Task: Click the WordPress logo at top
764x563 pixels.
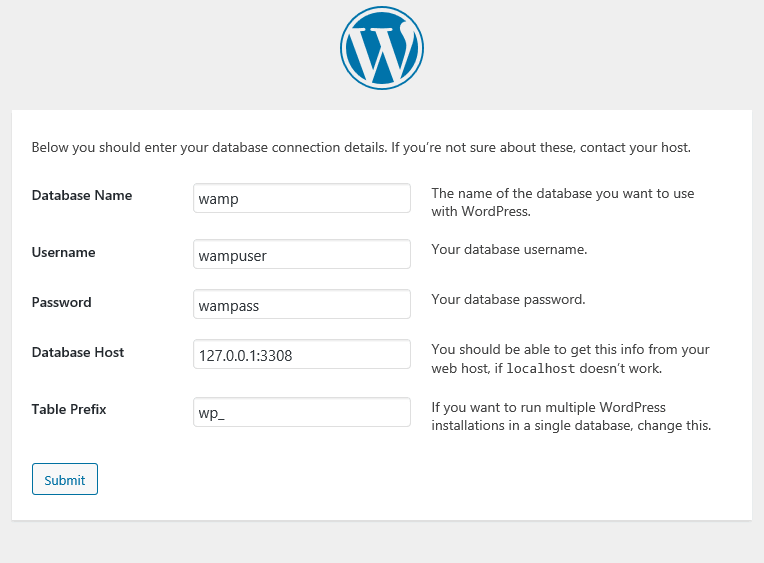Action: [382, 48]
